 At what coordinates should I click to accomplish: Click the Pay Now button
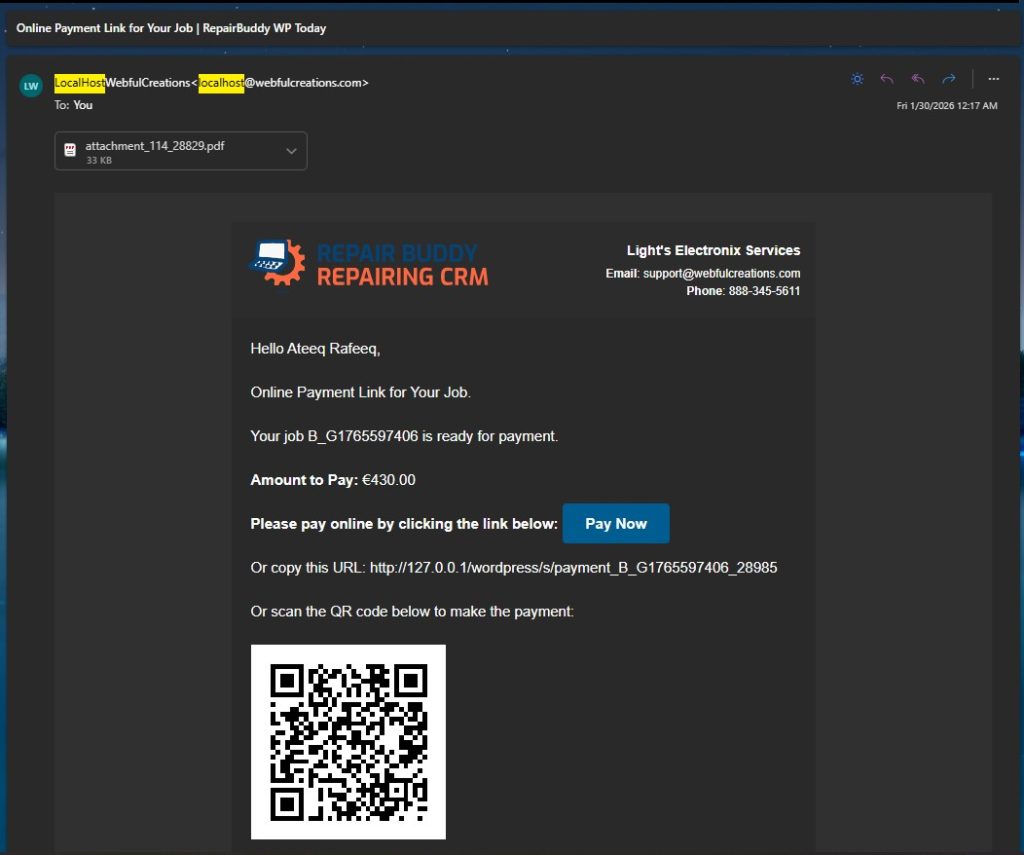point(616,523)
